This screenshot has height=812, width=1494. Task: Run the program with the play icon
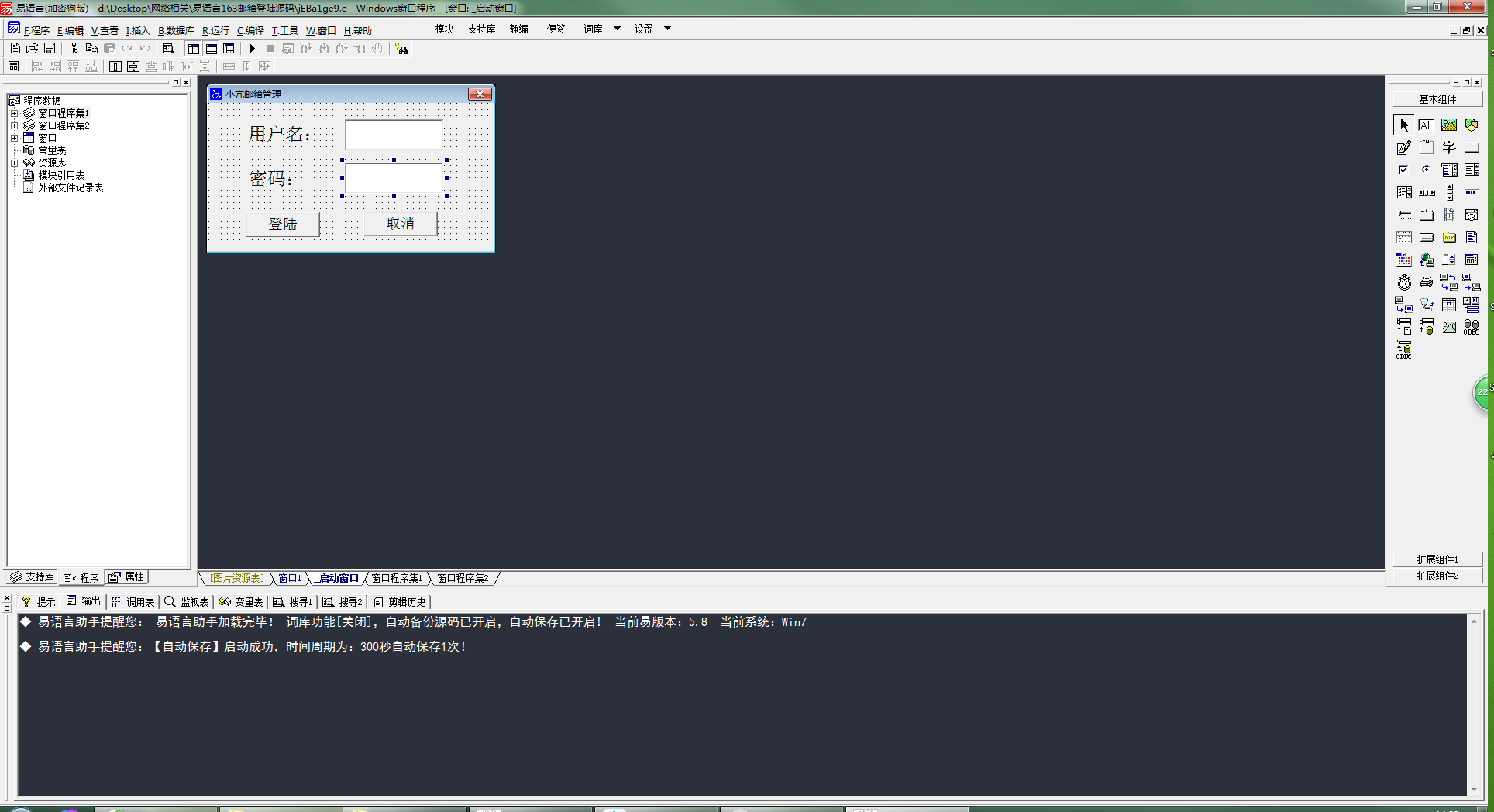(x=252, y=49)
